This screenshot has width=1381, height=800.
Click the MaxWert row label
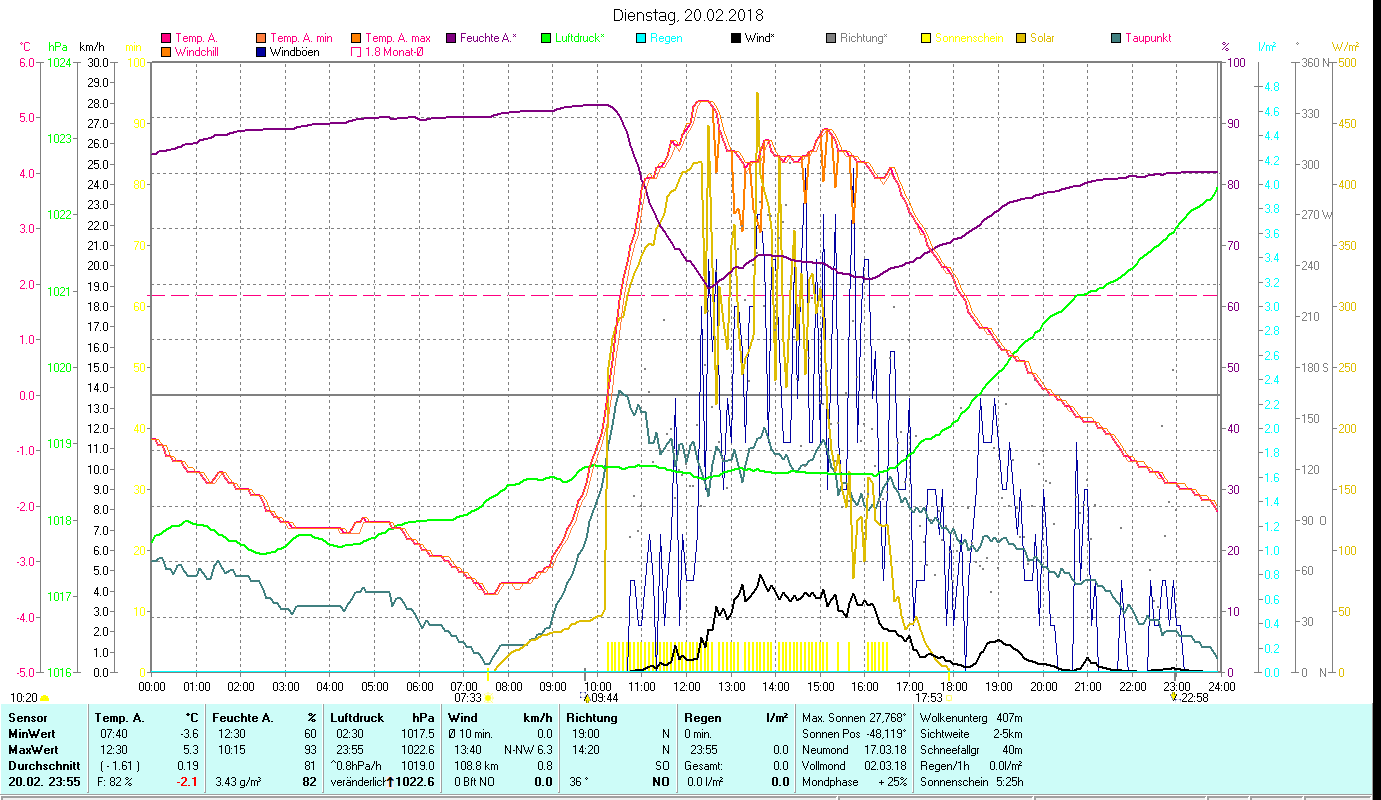35,749
